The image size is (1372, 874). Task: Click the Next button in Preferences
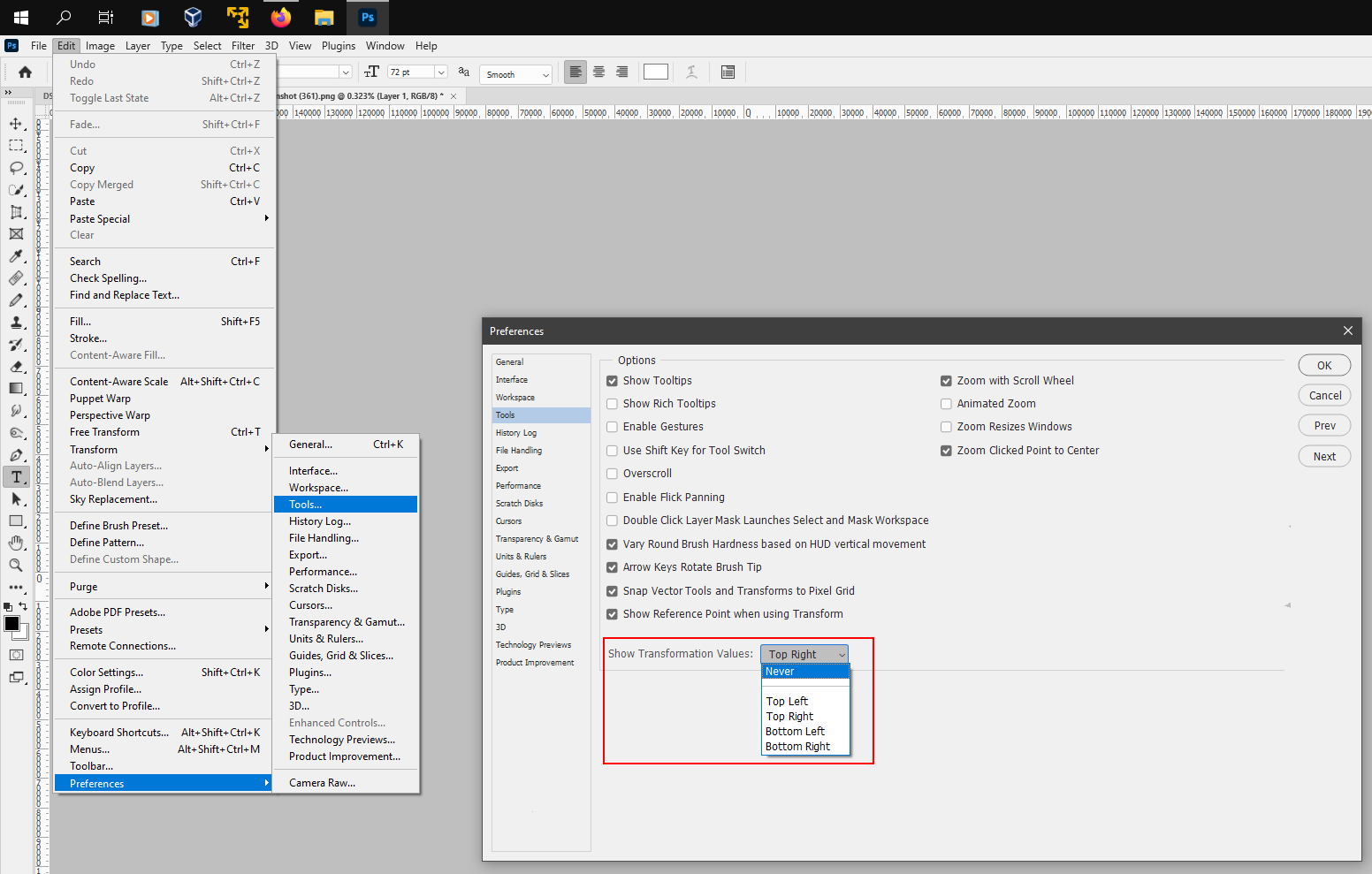(1323, 455)
